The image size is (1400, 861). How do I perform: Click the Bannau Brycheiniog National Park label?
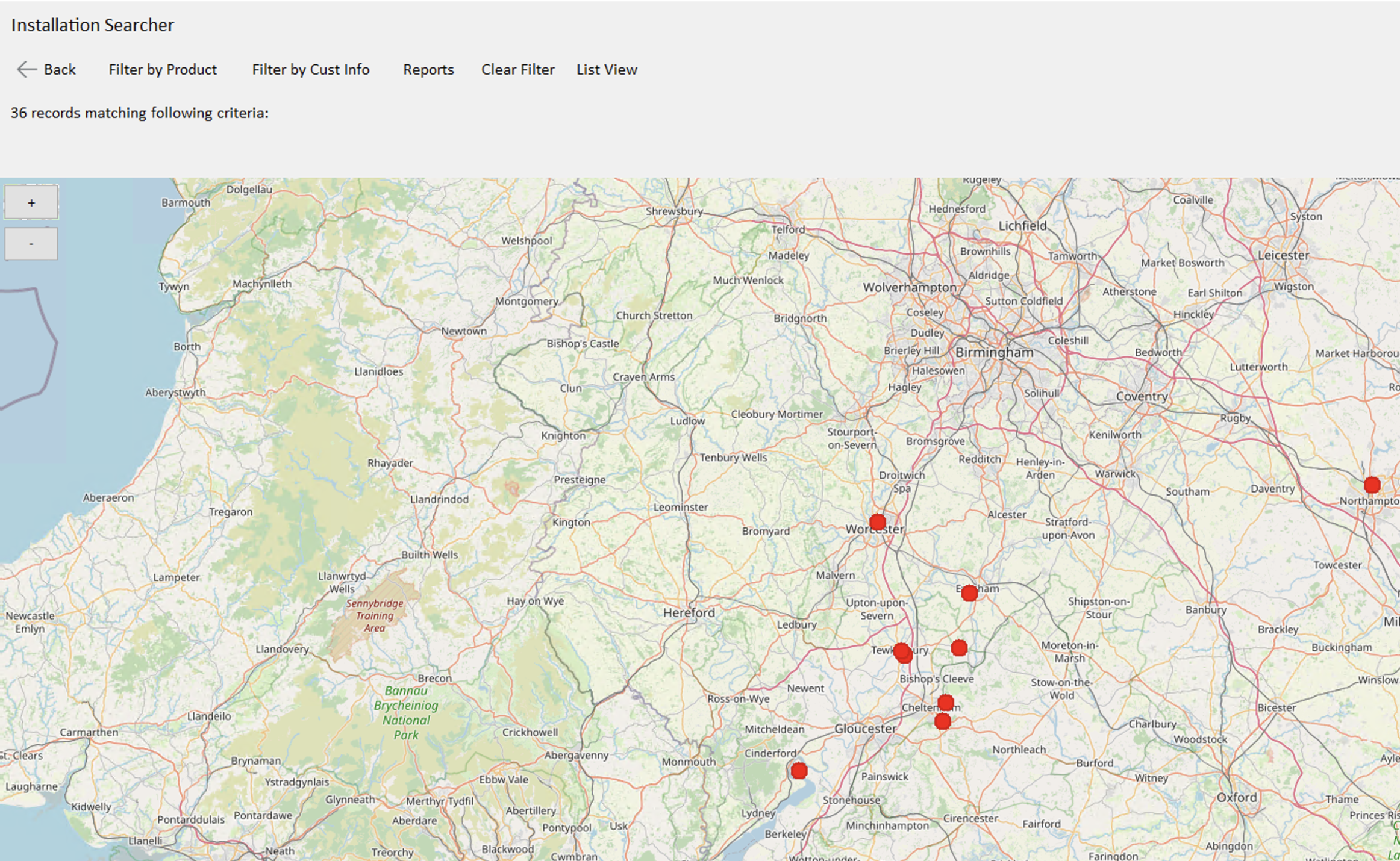(x=406, y=713)
